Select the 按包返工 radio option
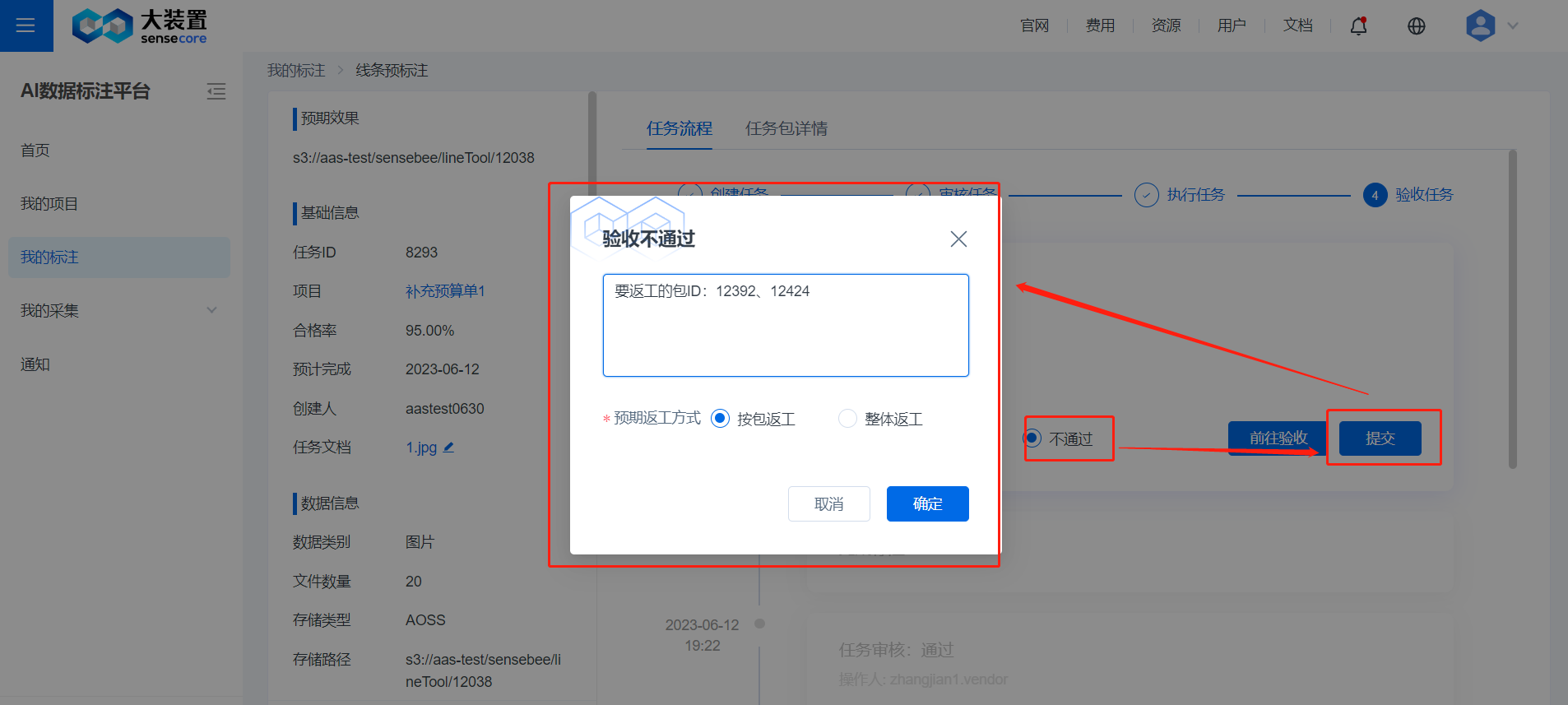 pyautogui.click(x=720, y=419)
